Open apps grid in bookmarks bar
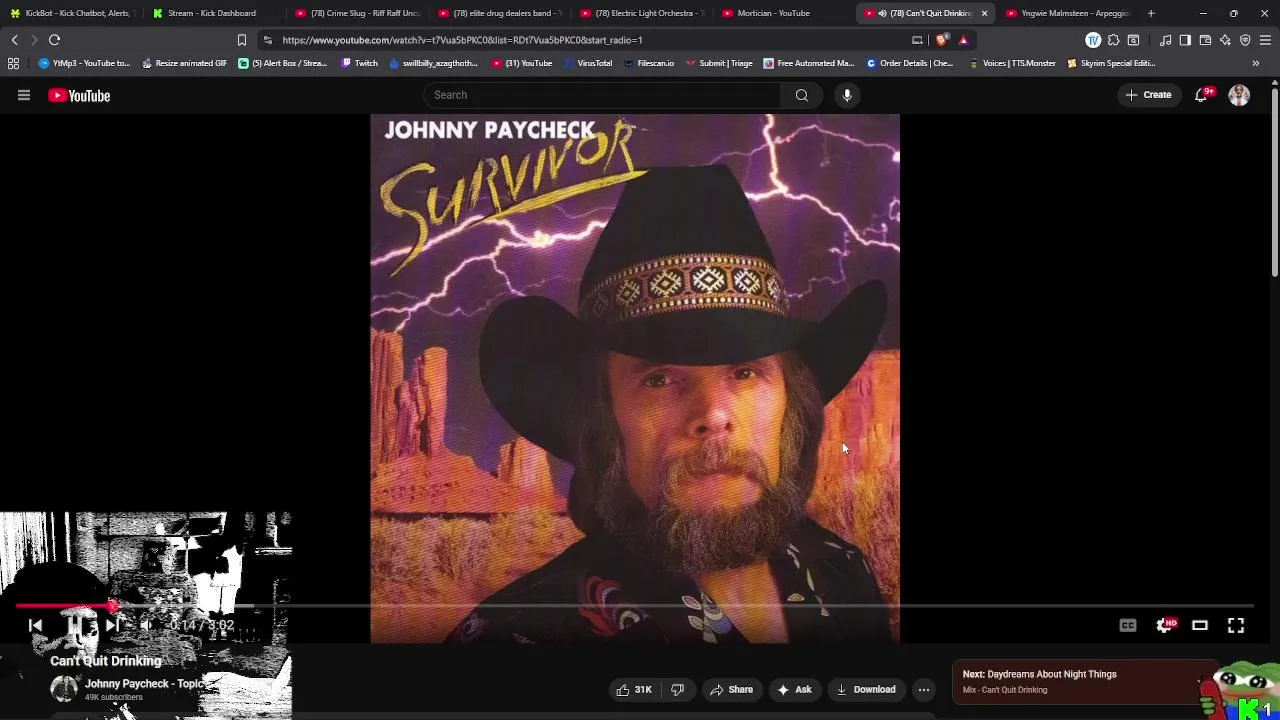This screenshot has height=720, width=1280. 13,63
